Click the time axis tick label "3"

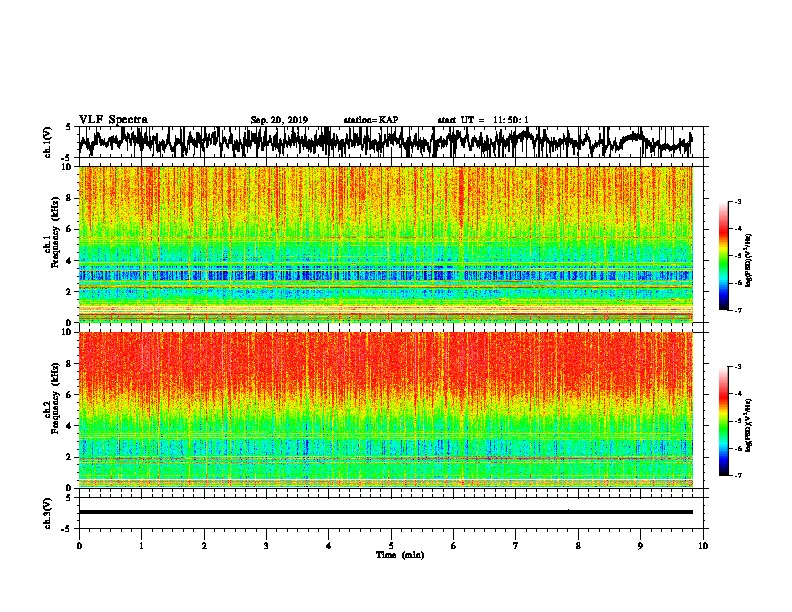pos(266,546)
